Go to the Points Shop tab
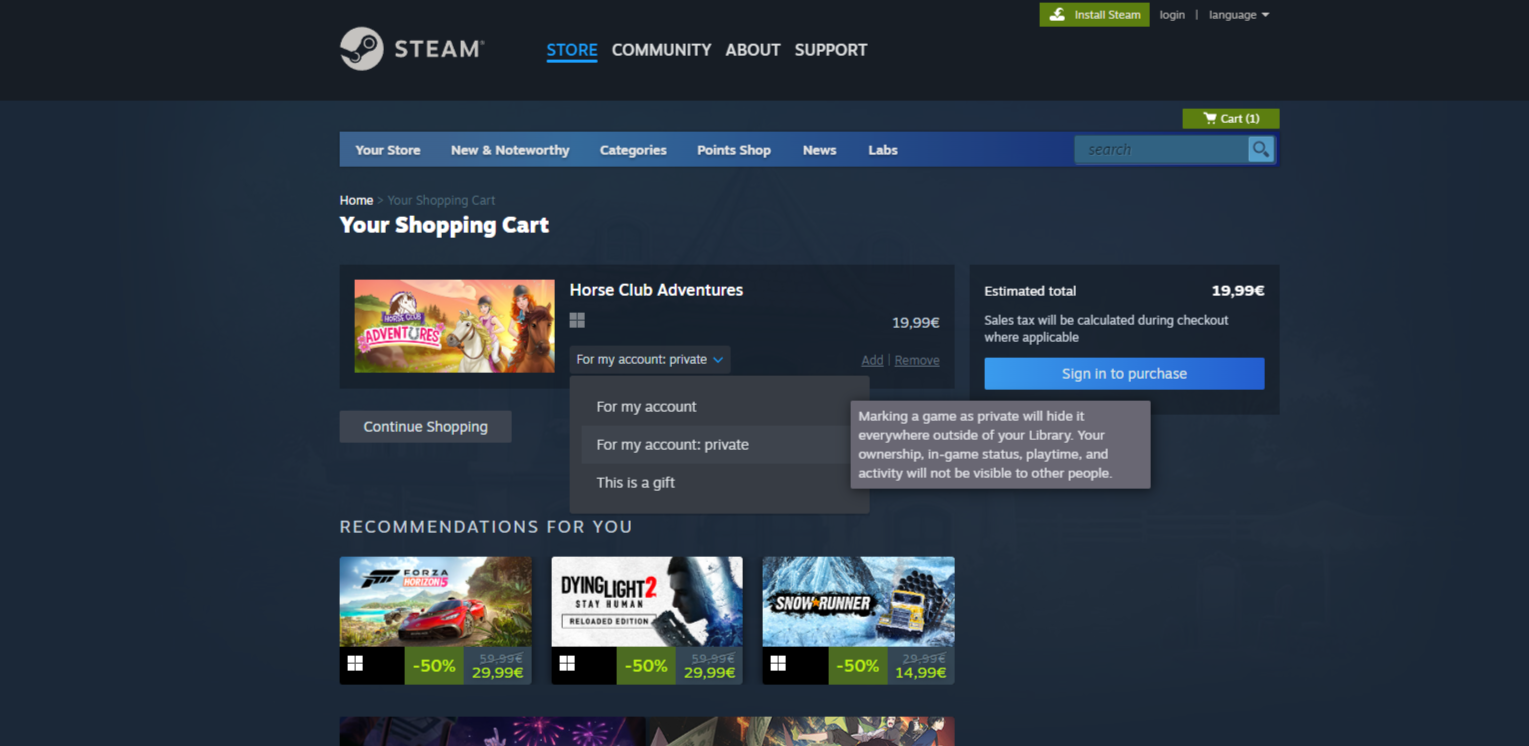The image size is (1529, 746). (x=734, y=150)
